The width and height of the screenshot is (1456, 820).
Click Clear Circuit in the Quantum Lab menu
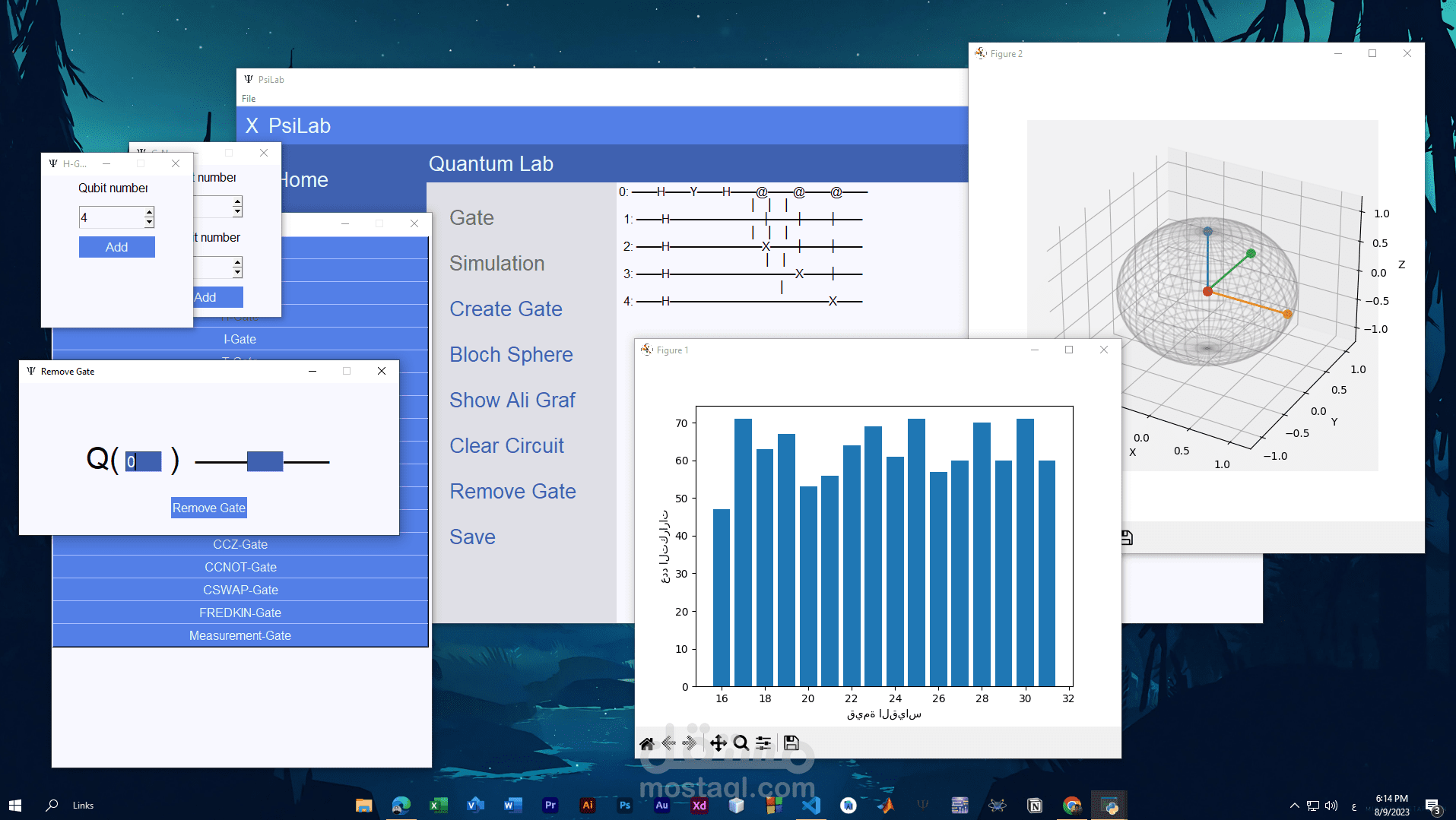coord(506,446)
